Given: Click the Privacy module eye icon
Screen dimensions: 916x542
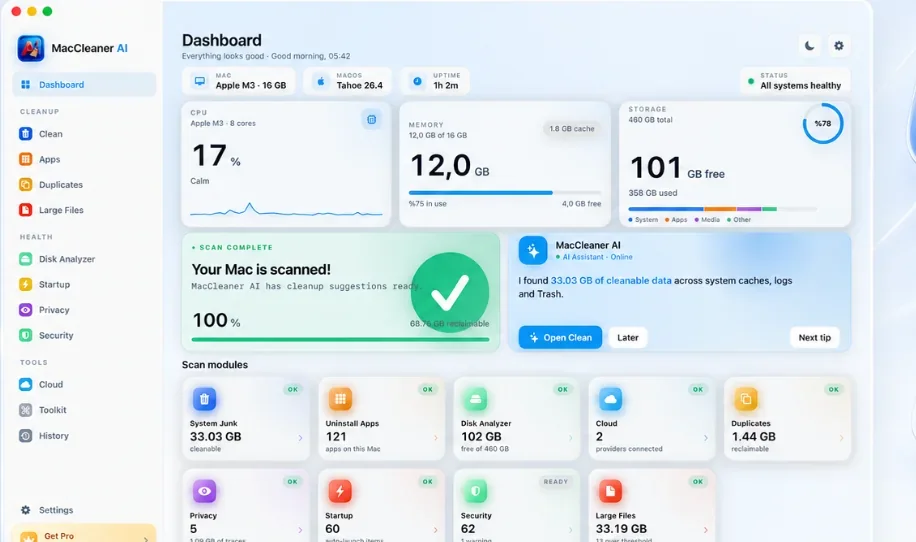Looking at the screenshot, I should coord(204,491).
